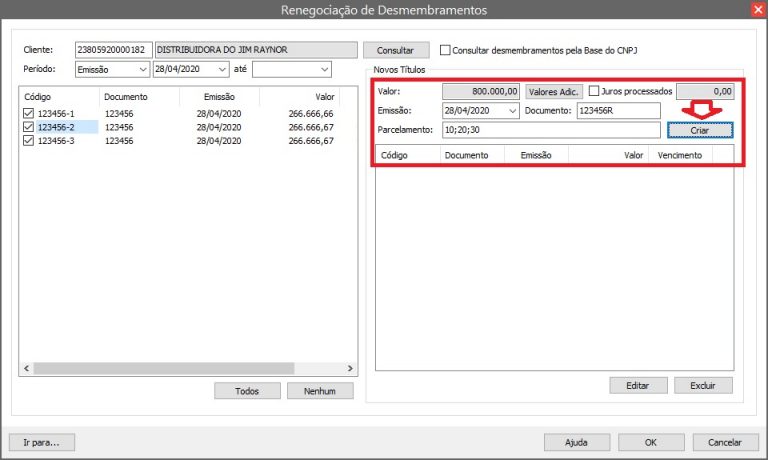This screenshot has width=768, height=460.
Task: Click the horizontal scrollbar thumb in left list
Action: tap(164, 368)
